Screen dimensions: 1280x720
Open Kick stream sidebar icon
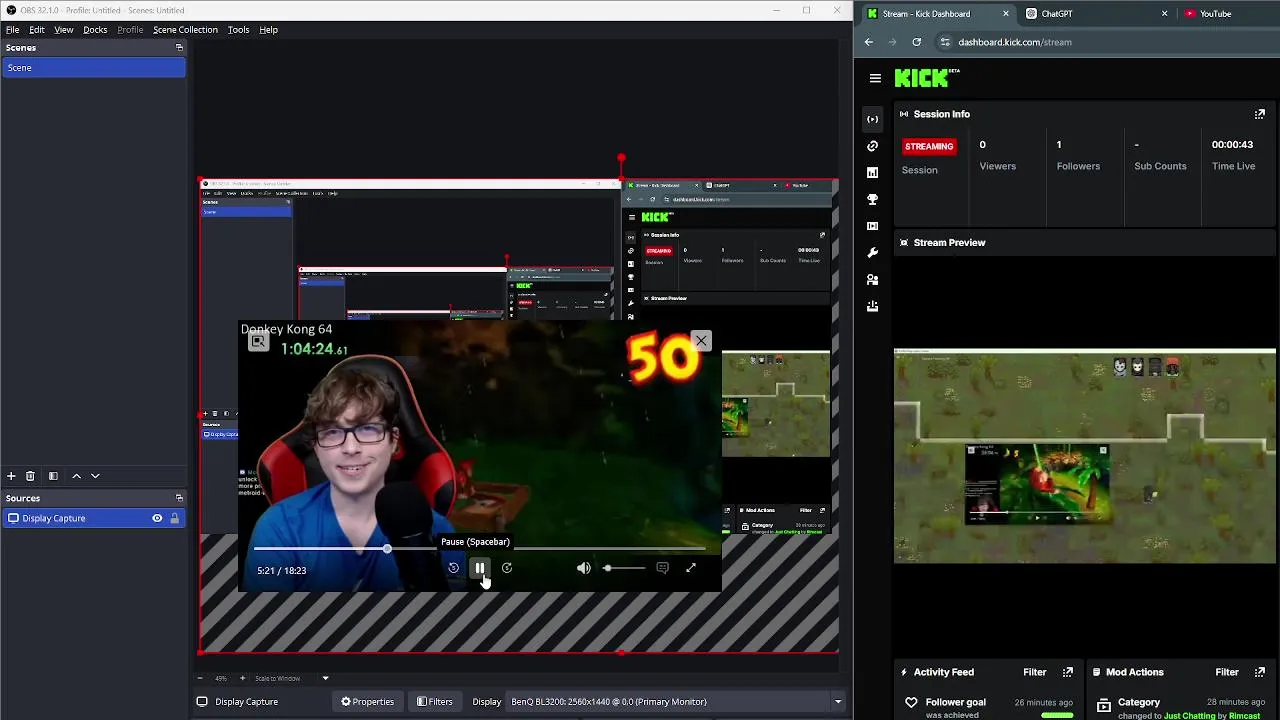pos(872,119)
